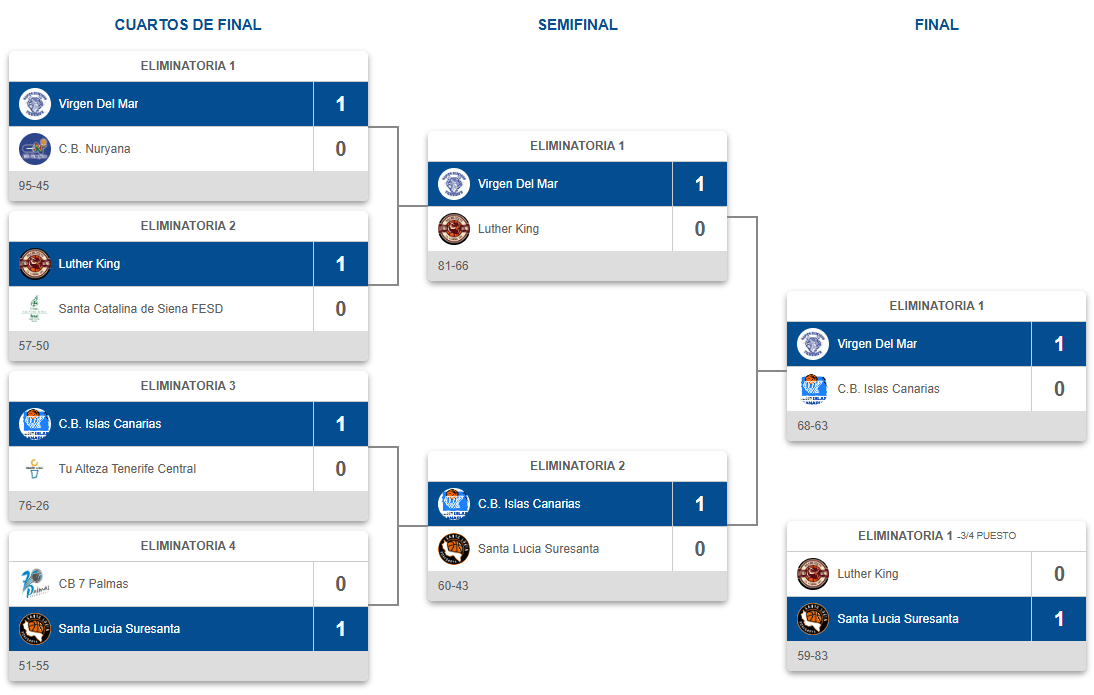
Task: Click Virgen Del Mar logo in quarterfinal Eliminatoria 1
Action: click(x=34, y=104)
